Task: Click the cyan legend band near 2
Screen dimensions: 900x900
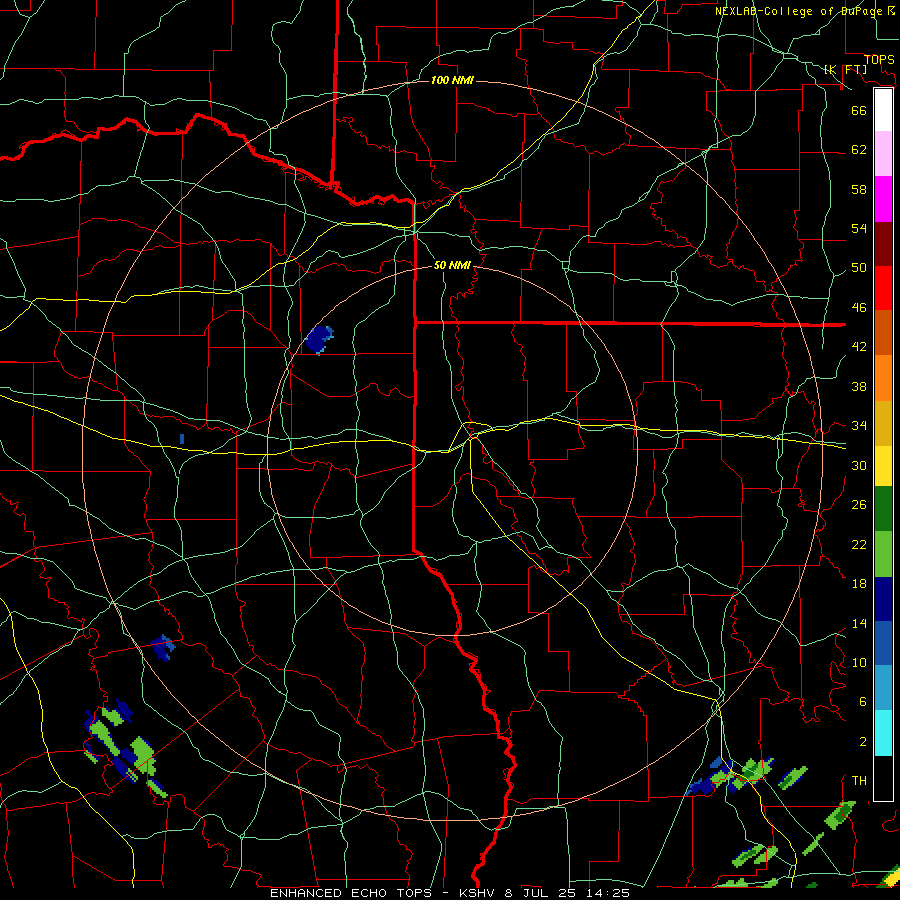Action: 883,733
